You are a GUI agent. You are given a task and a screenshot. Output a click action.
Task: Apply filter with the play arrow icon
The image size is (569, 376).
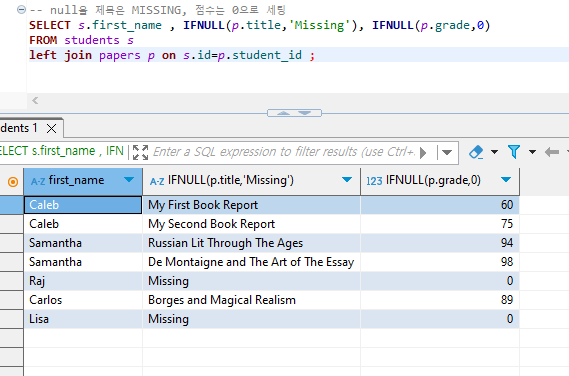pos(423,153)
